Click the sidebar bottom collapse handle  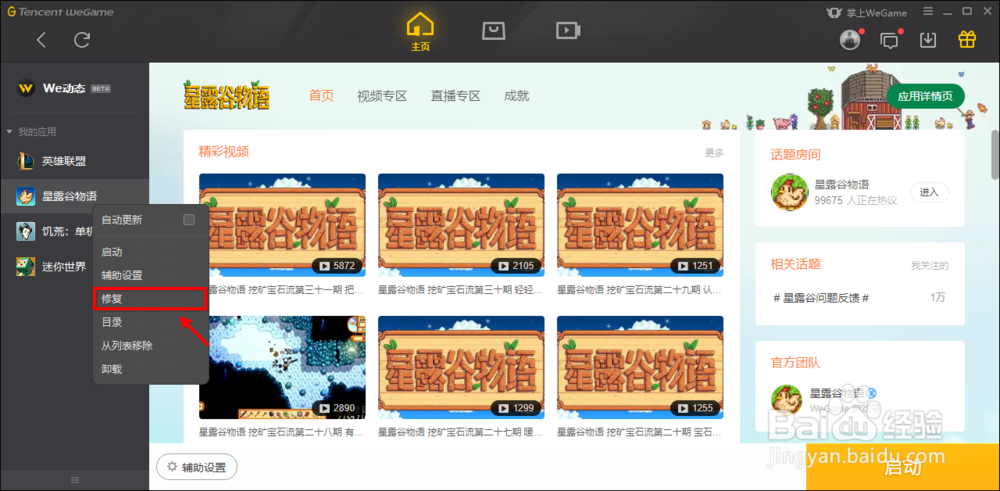(x=75, y=480)
